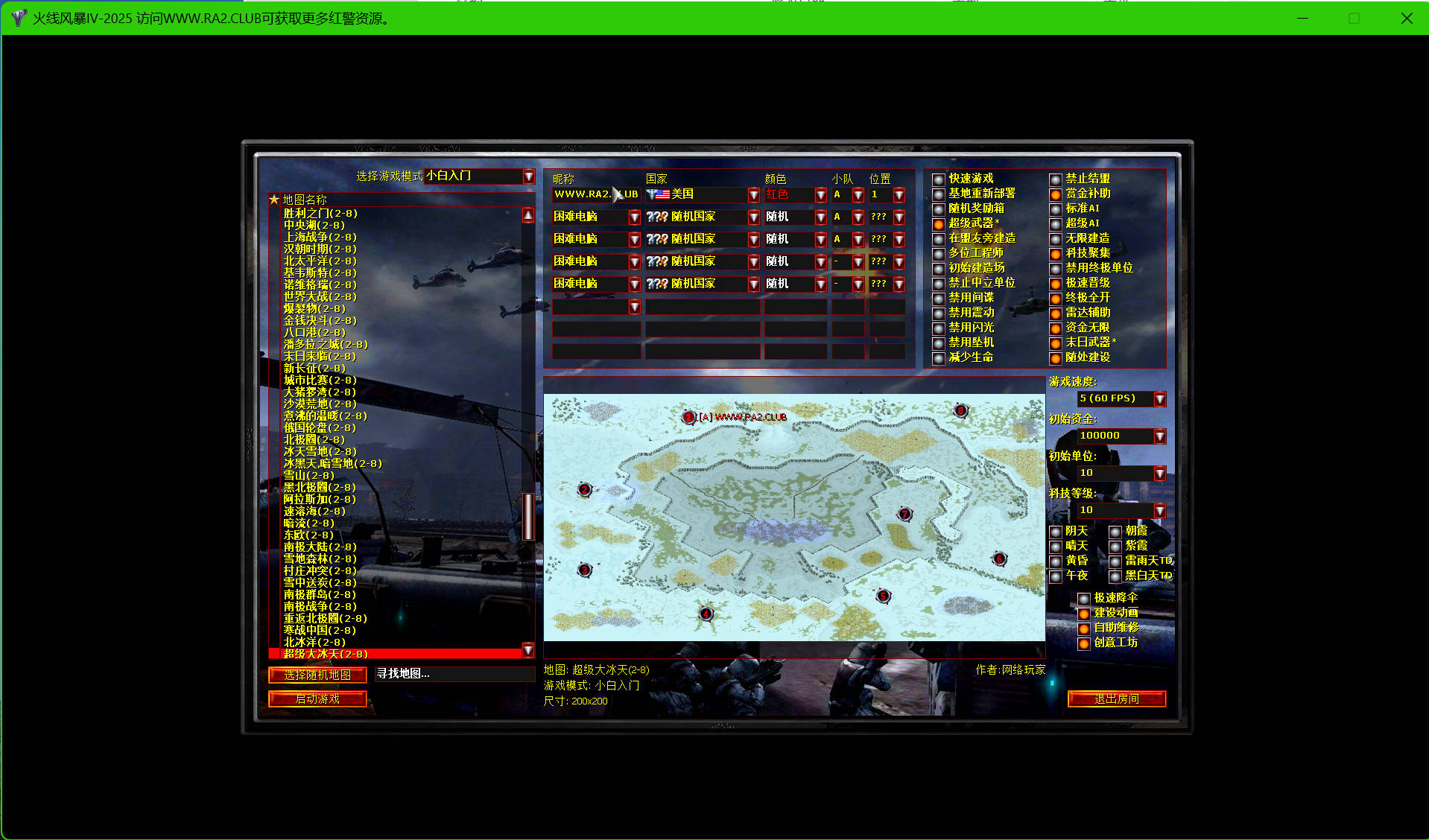Click the map list scroll-up arrow
The width and height of the screenshot is (1429, 840).
(528, 215)
